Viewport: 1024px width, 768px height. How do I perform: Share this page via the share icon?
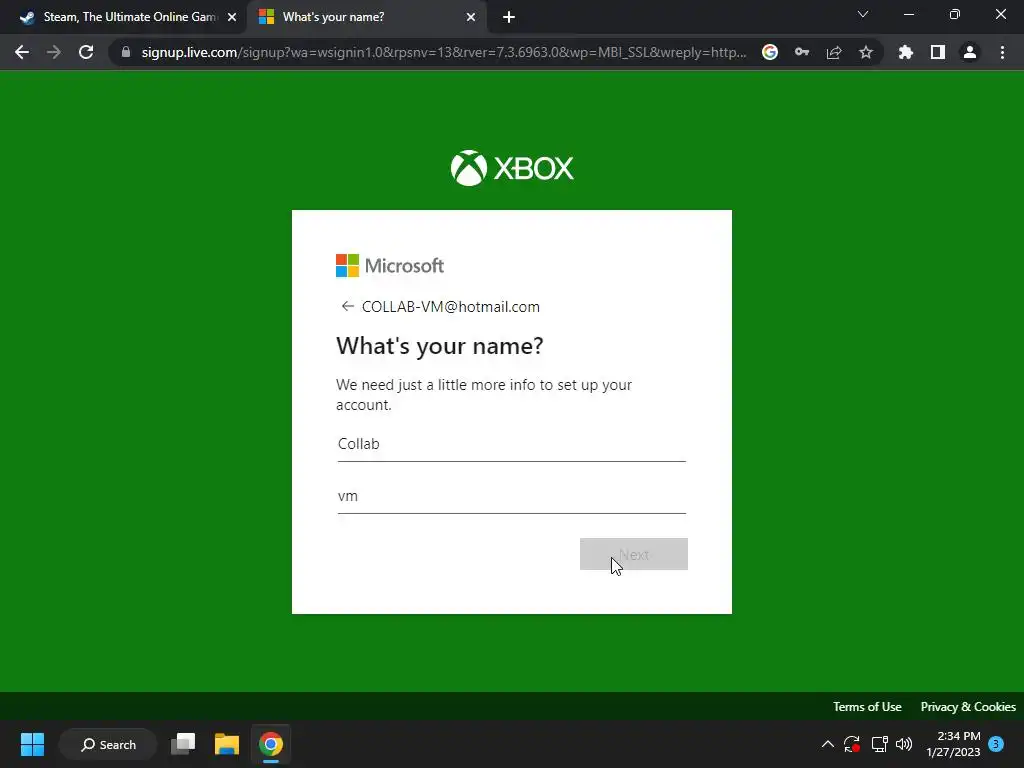(x=834, y=52)
